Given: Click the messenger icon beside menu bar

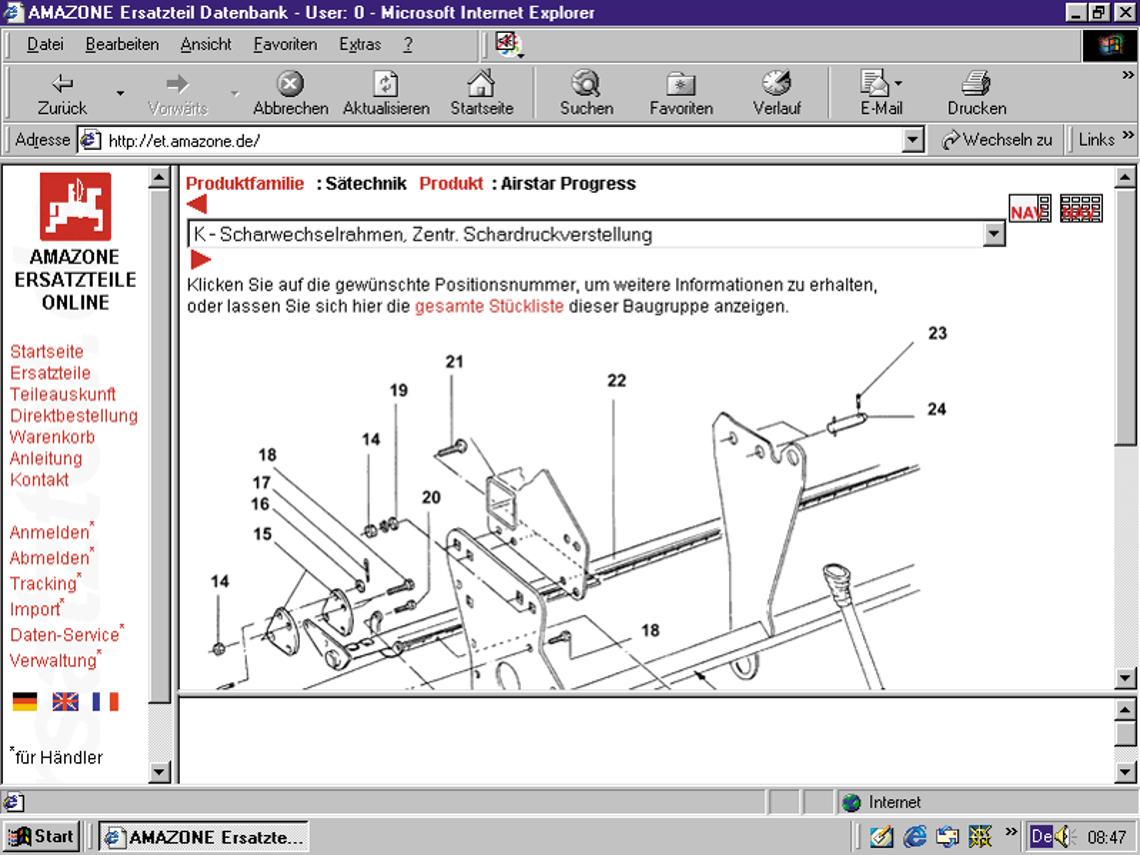Looking at the screenshot, I should (x=509, y=44).
